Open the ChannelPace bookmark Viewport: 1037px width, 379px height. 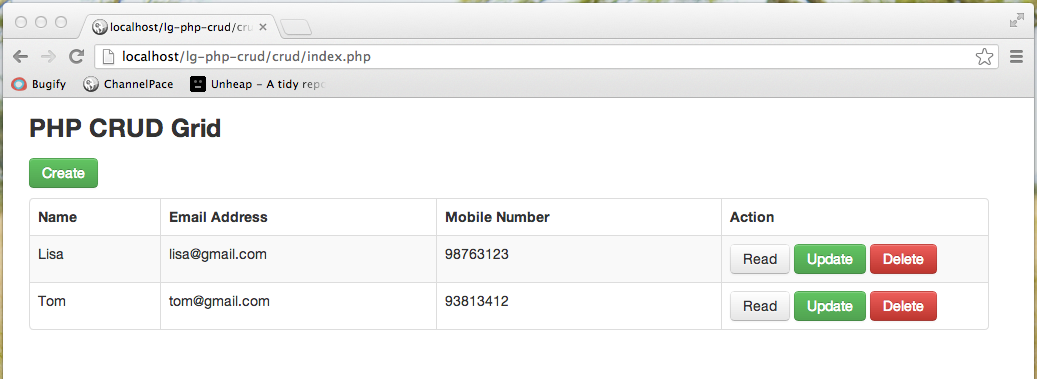[x=128, y=84]
